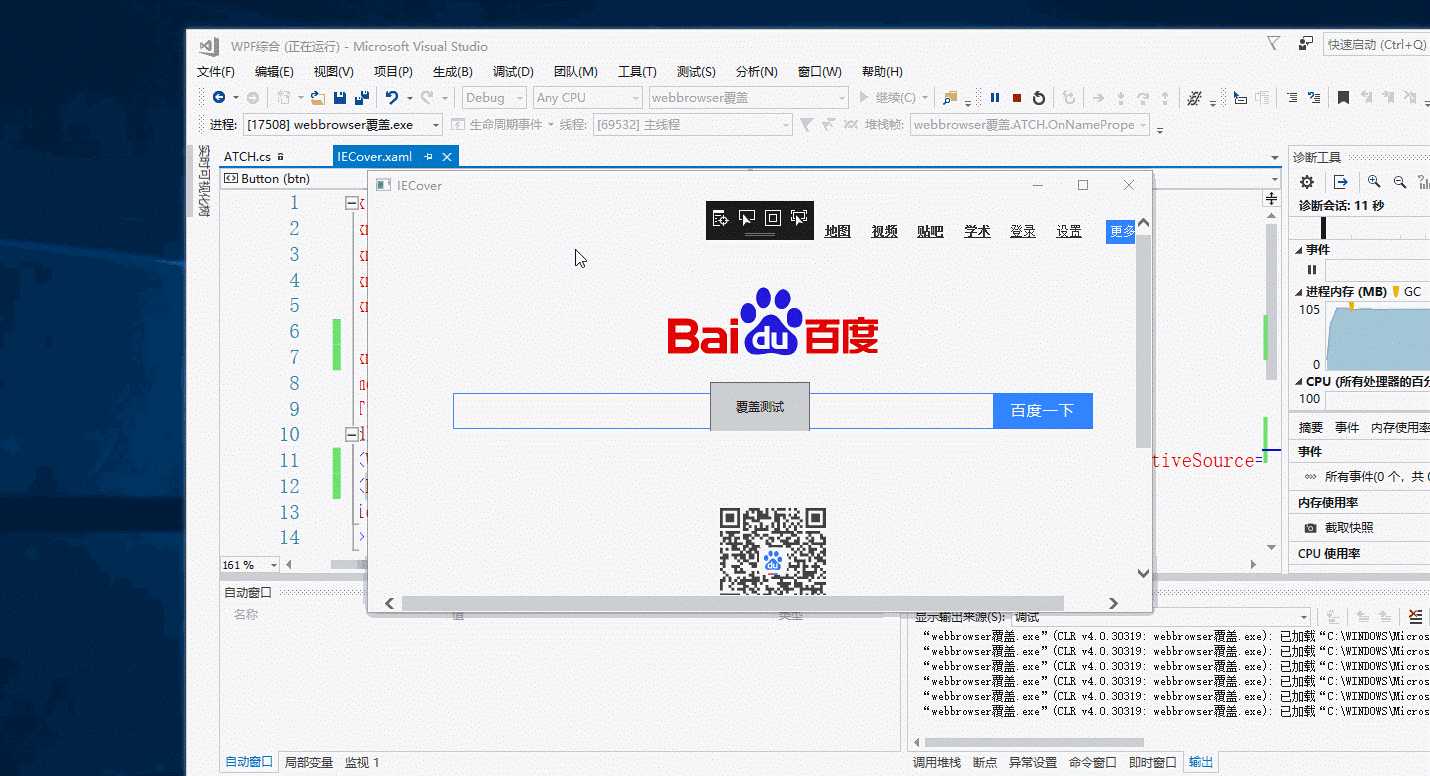
Task: Collapse the XAML code region at line 1
Action: point(351,203)
